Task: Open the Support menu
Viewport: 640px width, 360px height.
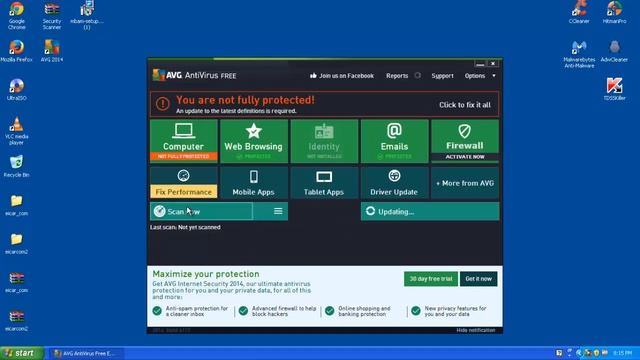Action: point(442,76)
